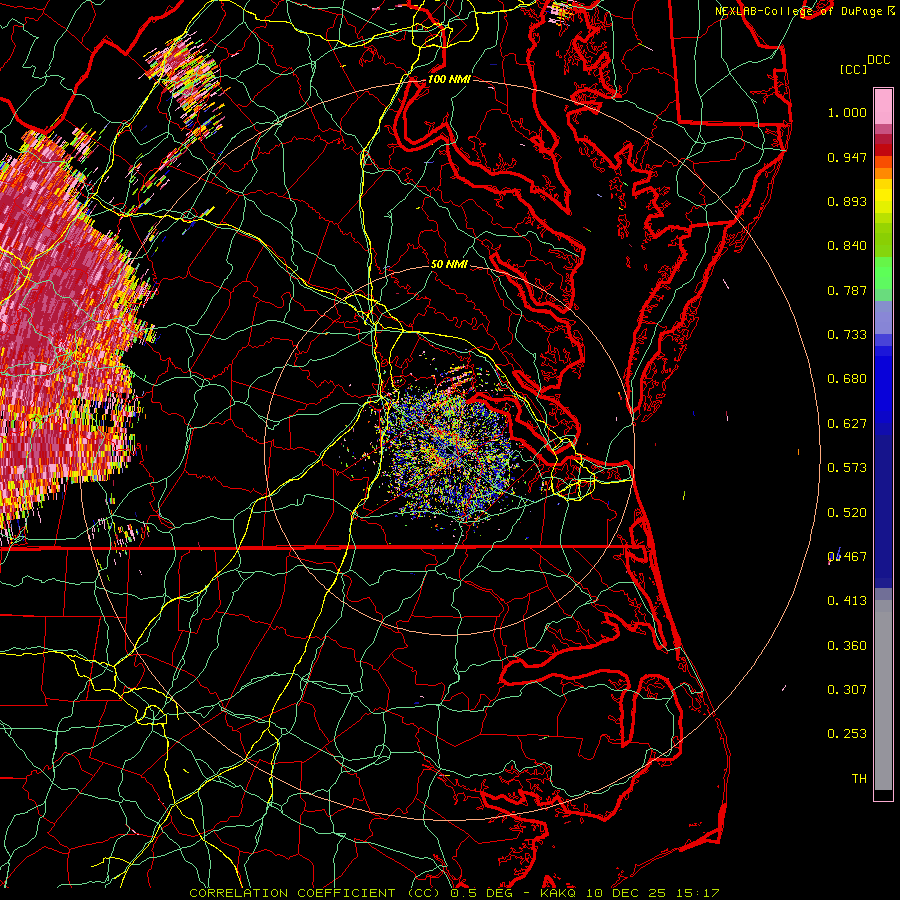Image resolution: width=900 pixels, height=900 pixels.
Task: Click the 0.520 value on the scale
Action: [847, 513]
